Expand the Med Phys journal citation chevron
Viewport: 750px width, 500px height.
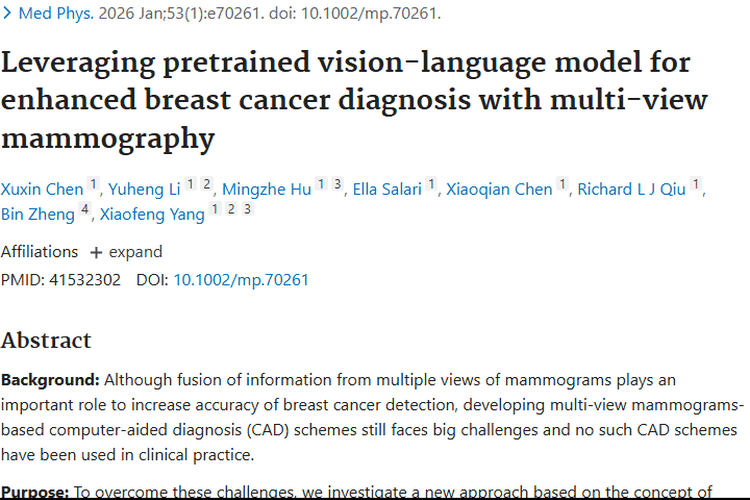6,14
